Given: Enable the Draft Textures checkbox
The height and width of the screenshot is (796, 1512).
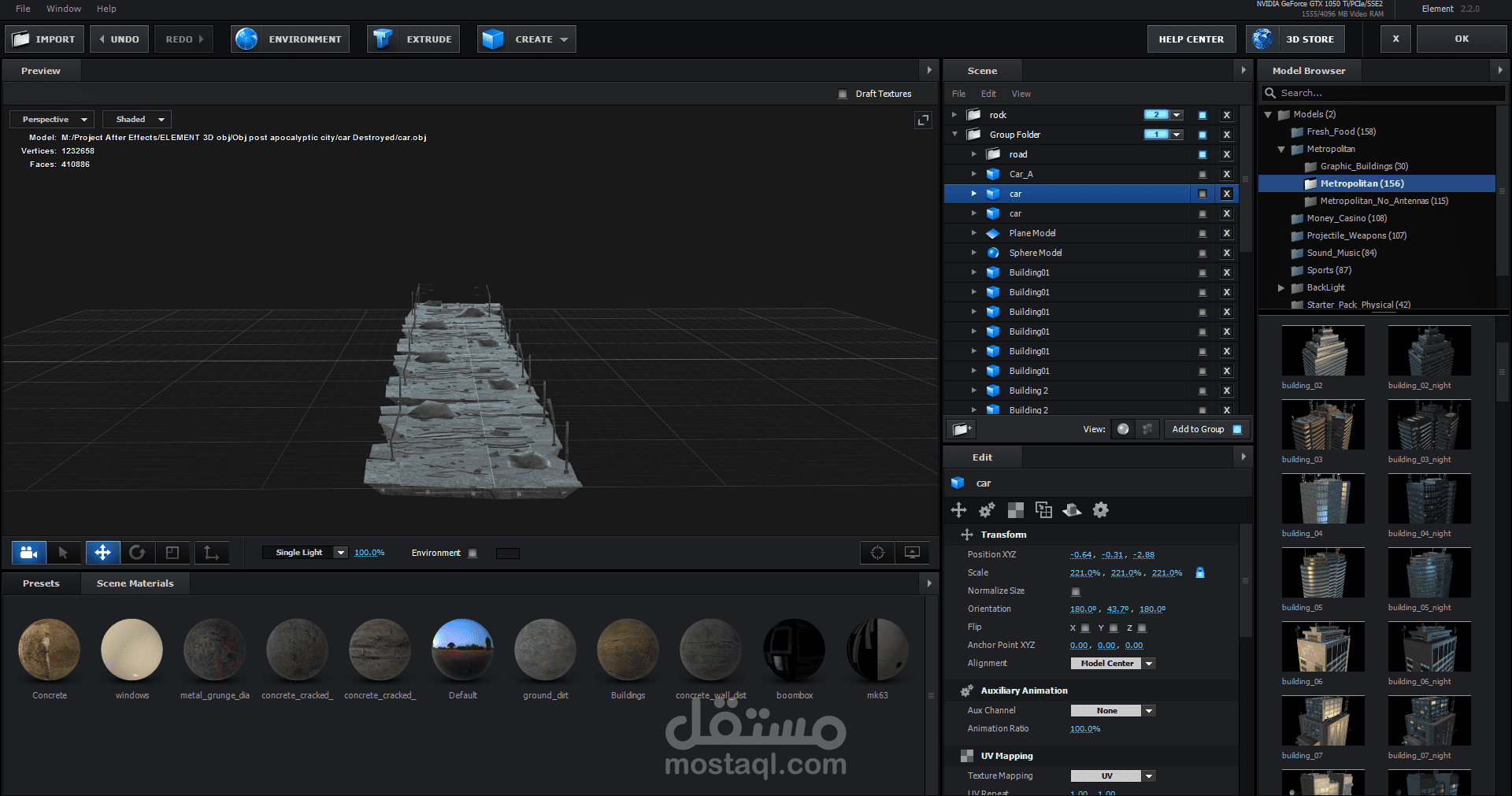Looking at the screenshot, I should tap(843, 94).
